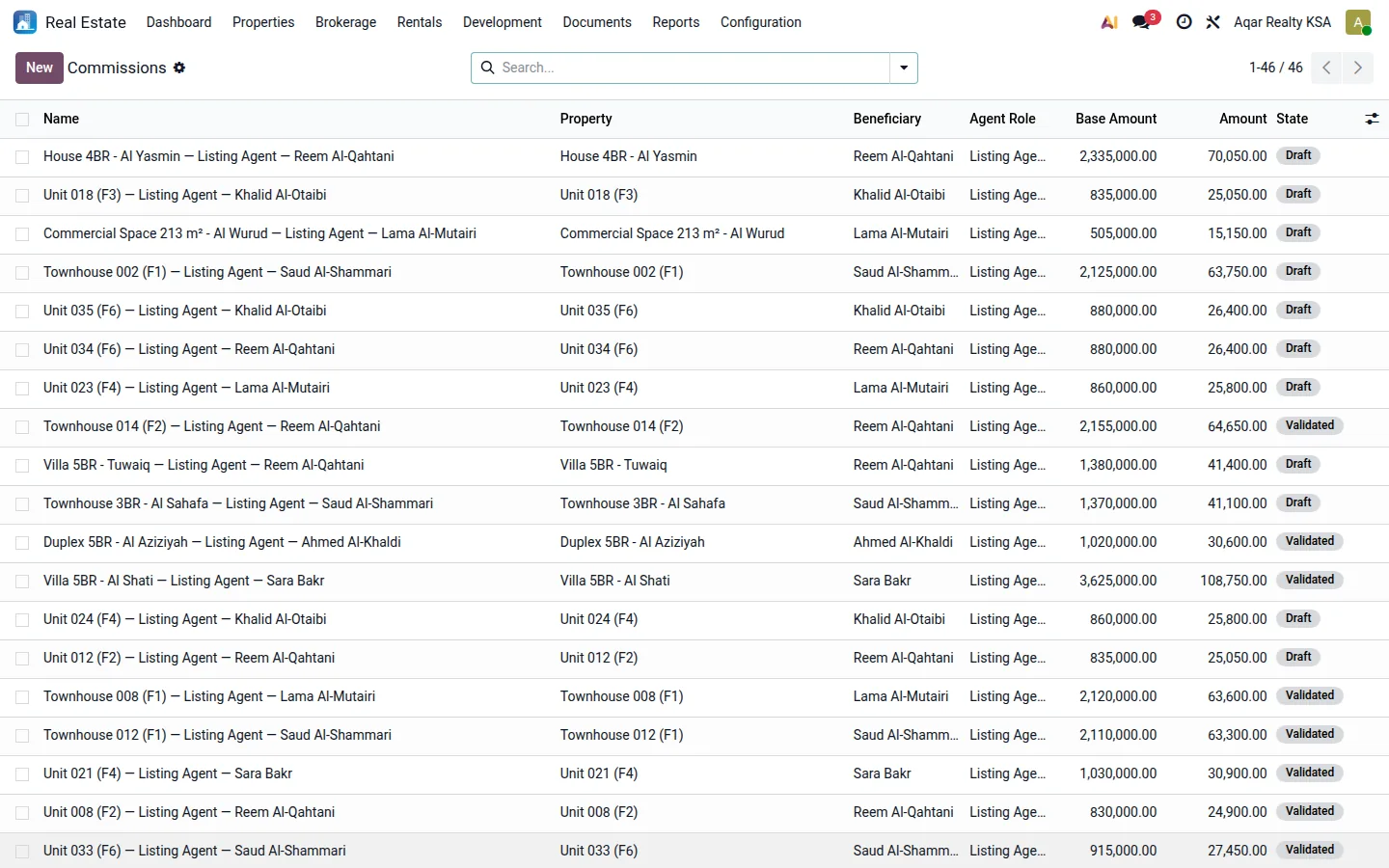Click the Validated badge on Townhouse 014 (F2)
Image resolution: width=1389 pixels, height=868 pixels.
click(x=1310, y=425)
